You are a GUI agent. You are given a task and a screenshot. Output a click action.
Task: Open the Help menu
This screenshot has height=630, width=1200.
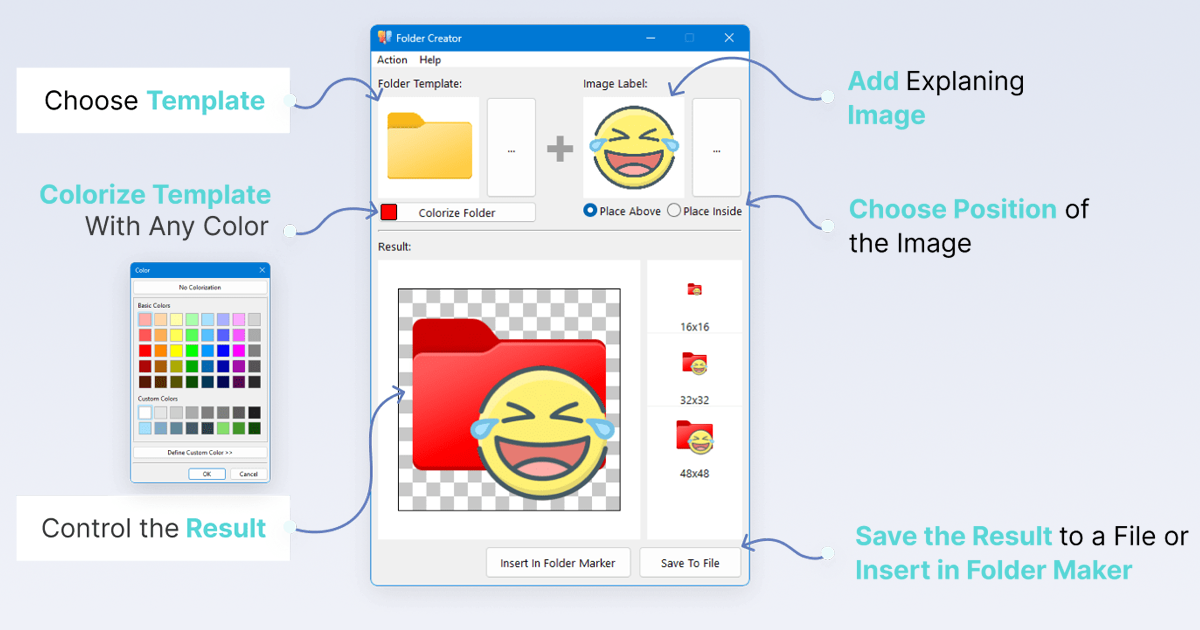430,60
